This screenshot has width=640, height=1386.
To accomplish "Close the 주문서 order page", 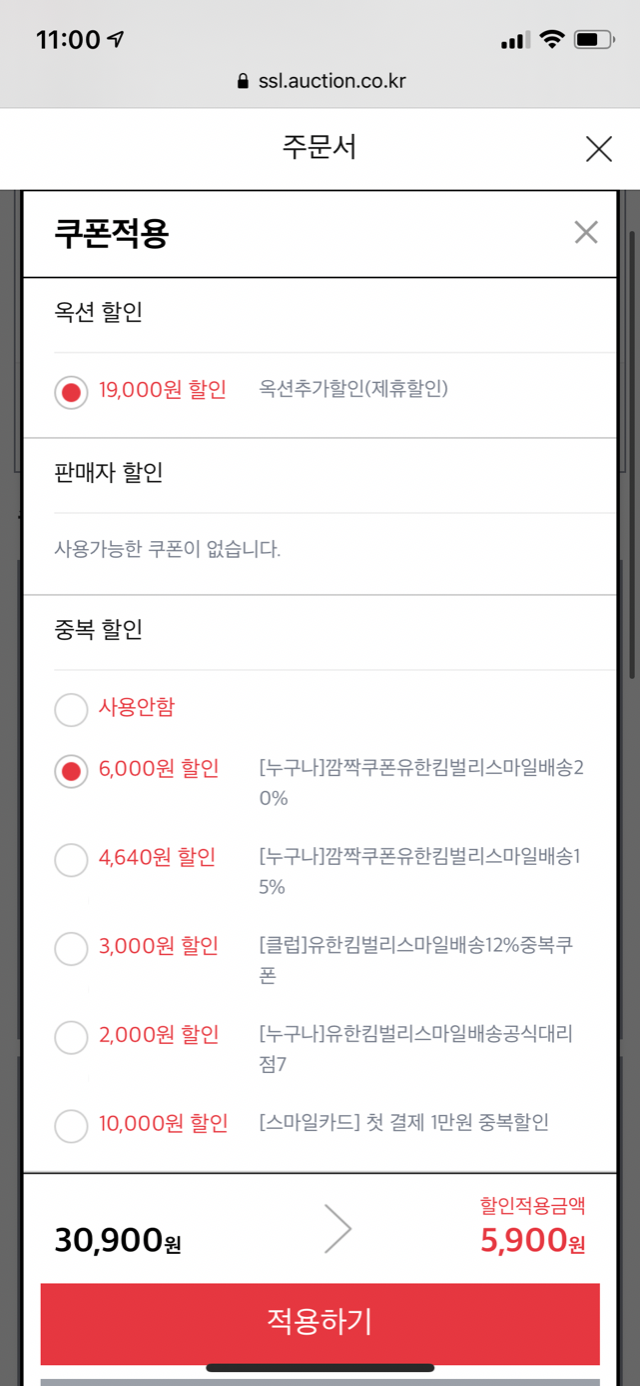I will pos(598,150).
